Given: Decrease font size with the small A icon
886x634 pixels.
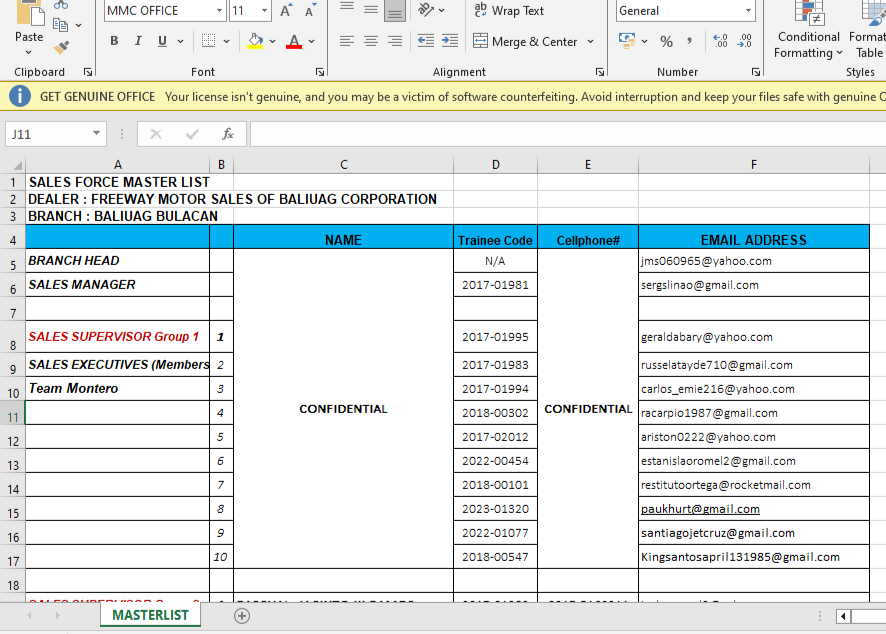Looking at the screenshot, I should pos(310,11).
